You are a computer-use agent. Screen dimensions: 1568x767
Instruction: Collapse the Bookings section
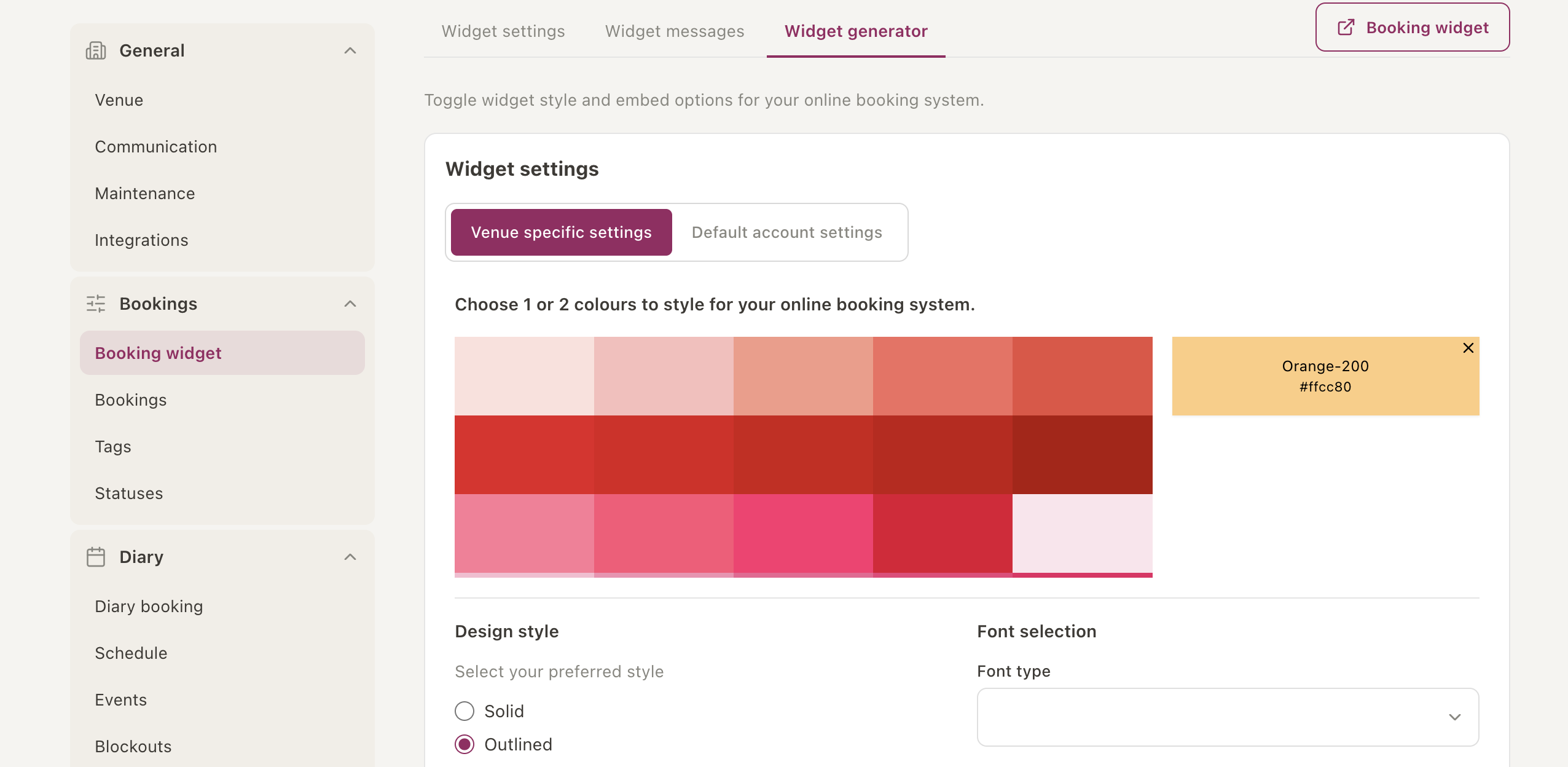point(350,304)
